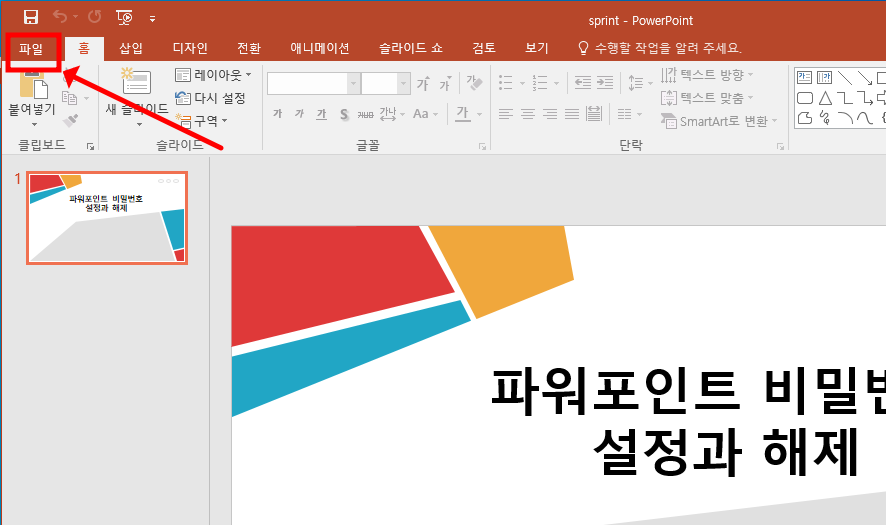Toggle bold formatting (first 가)
Image resolution: width=886 pixels, height=525 pixels.
click(277, 114)
